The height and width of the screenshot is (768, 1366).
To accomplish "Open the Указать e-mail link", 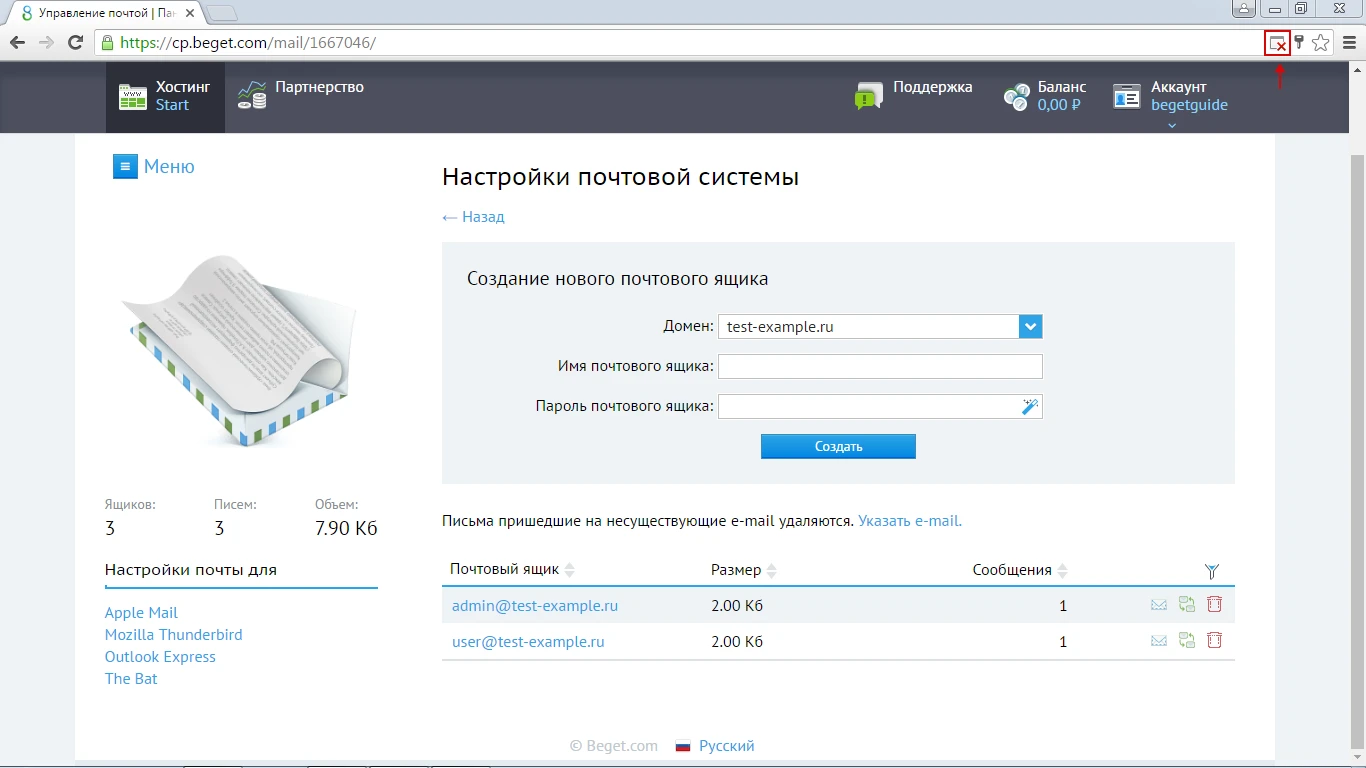I will [908, 520].
